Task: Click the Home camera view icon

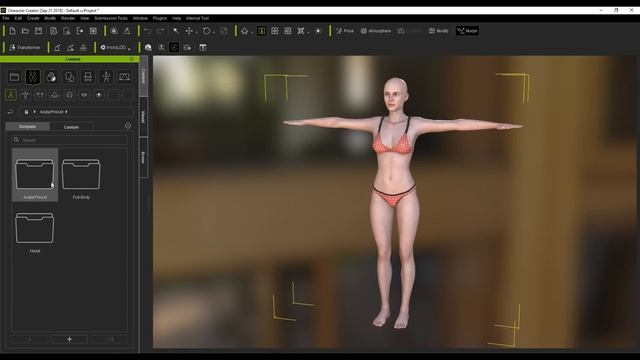Action: point(244,31)
